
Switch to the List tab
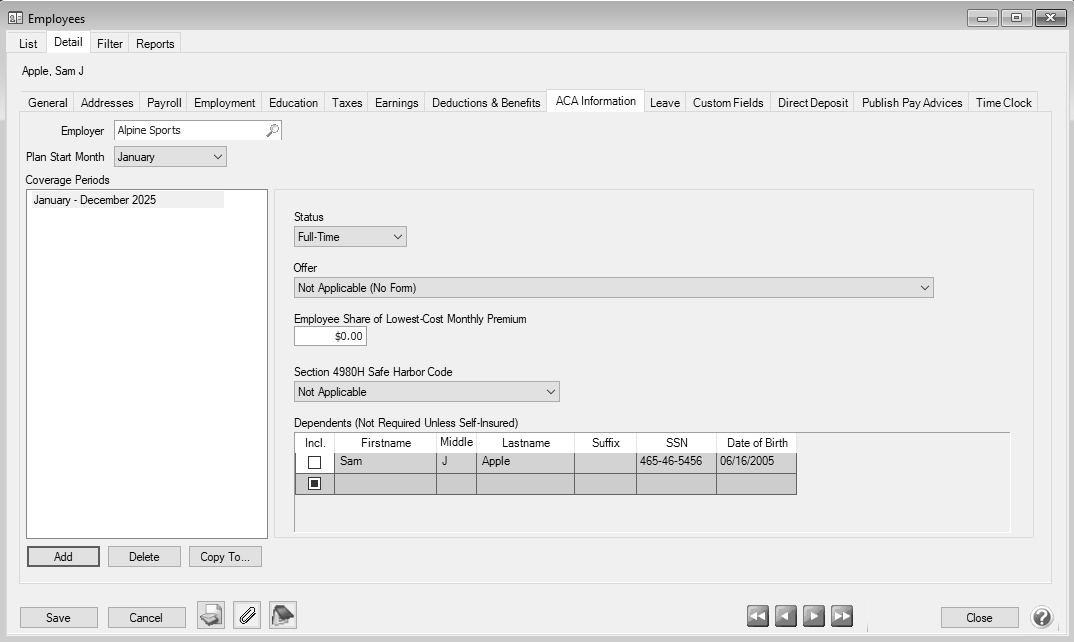[x=28, y=44]
